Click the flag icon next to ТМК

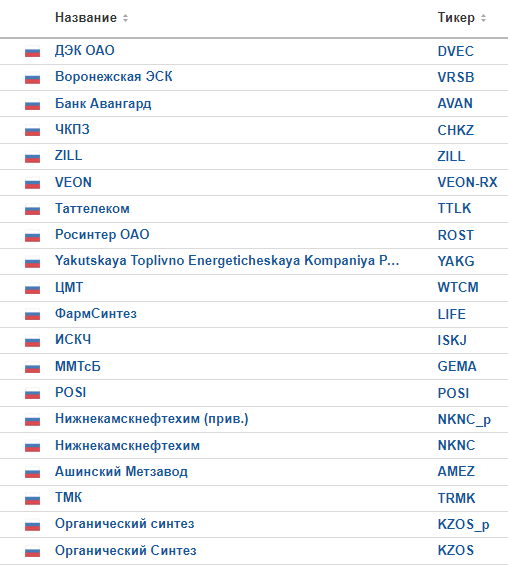pos(32,499)
